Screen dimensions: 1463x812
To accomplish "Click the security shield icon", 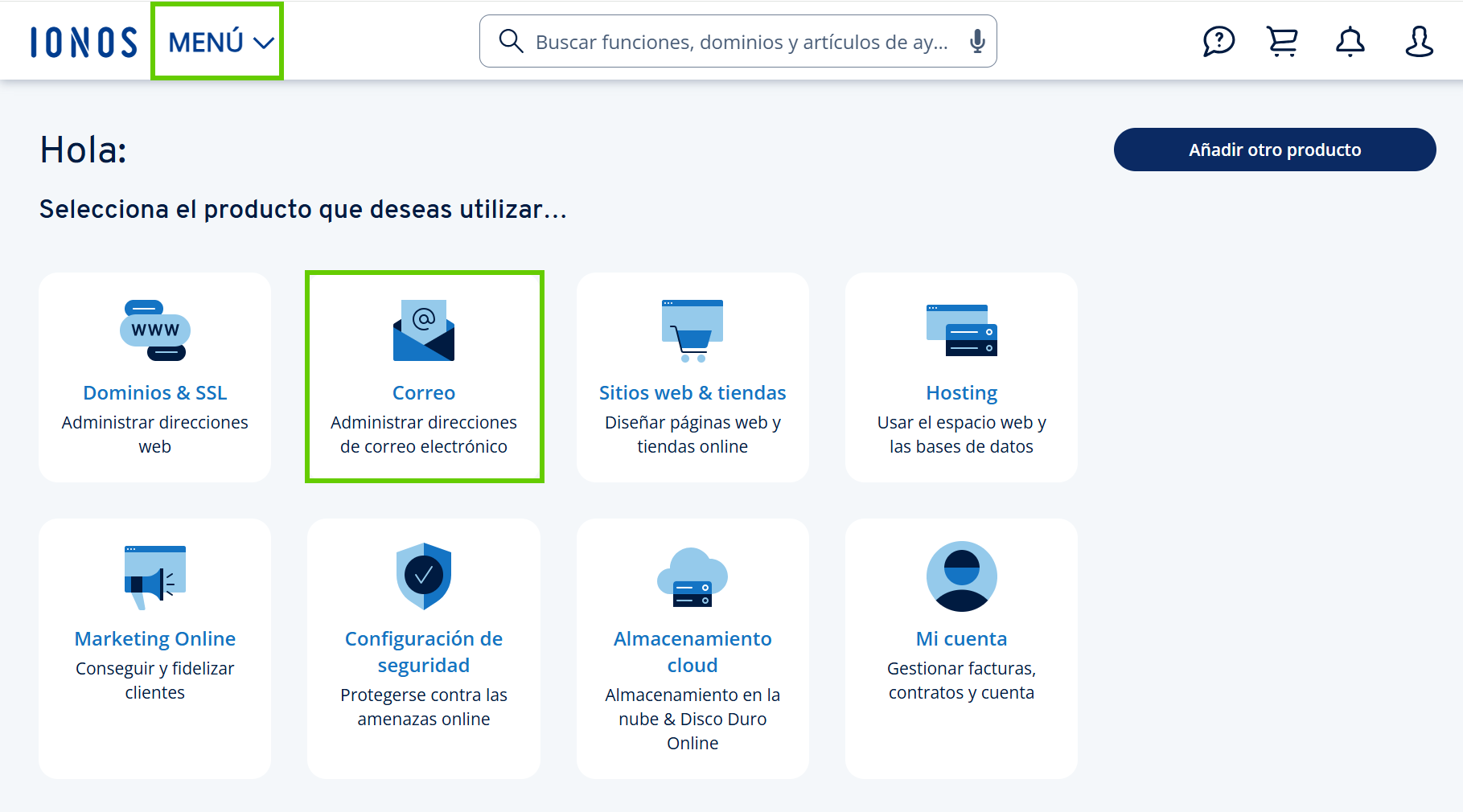I will [424, 576].
